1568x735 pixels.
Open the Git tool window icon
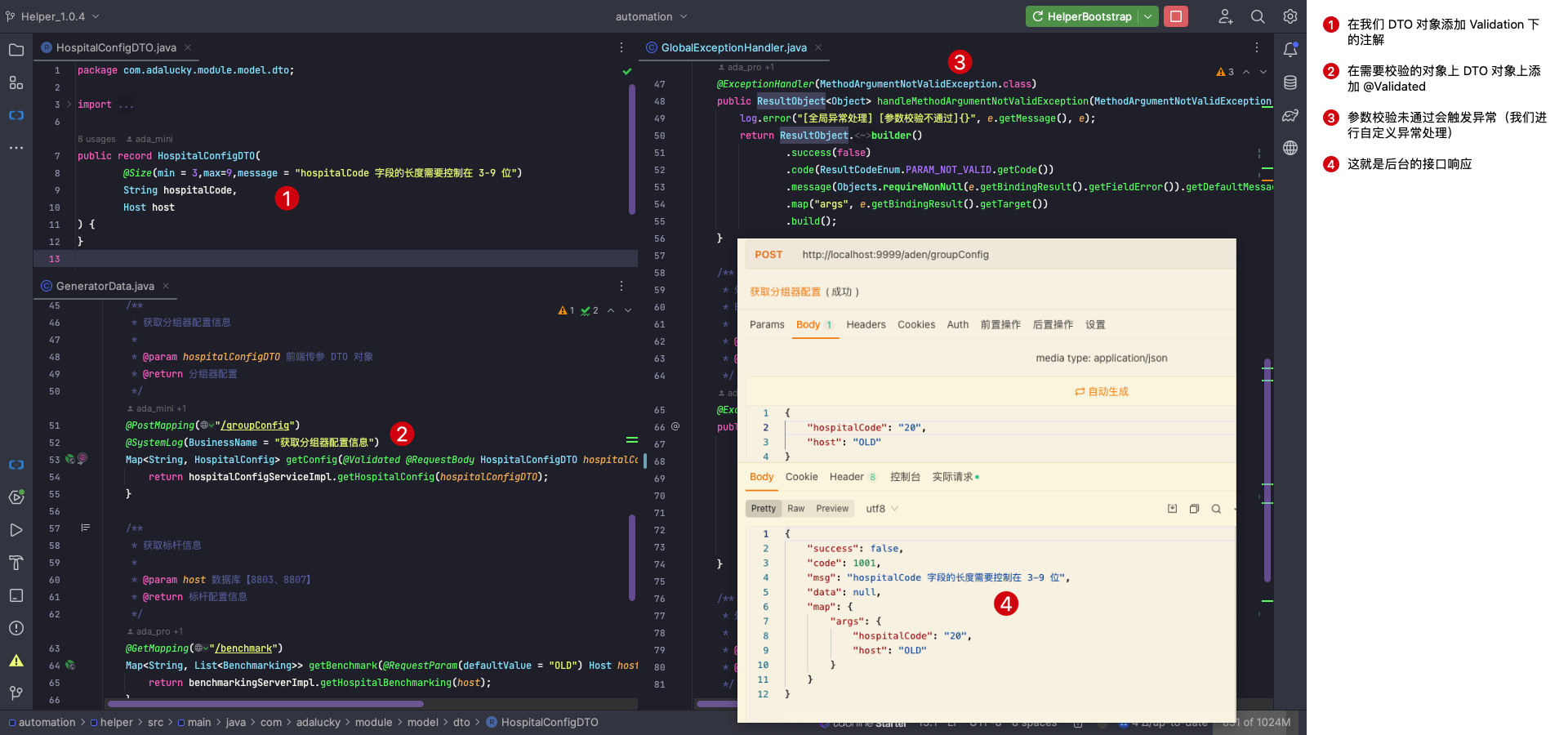(x=16, y=693)
